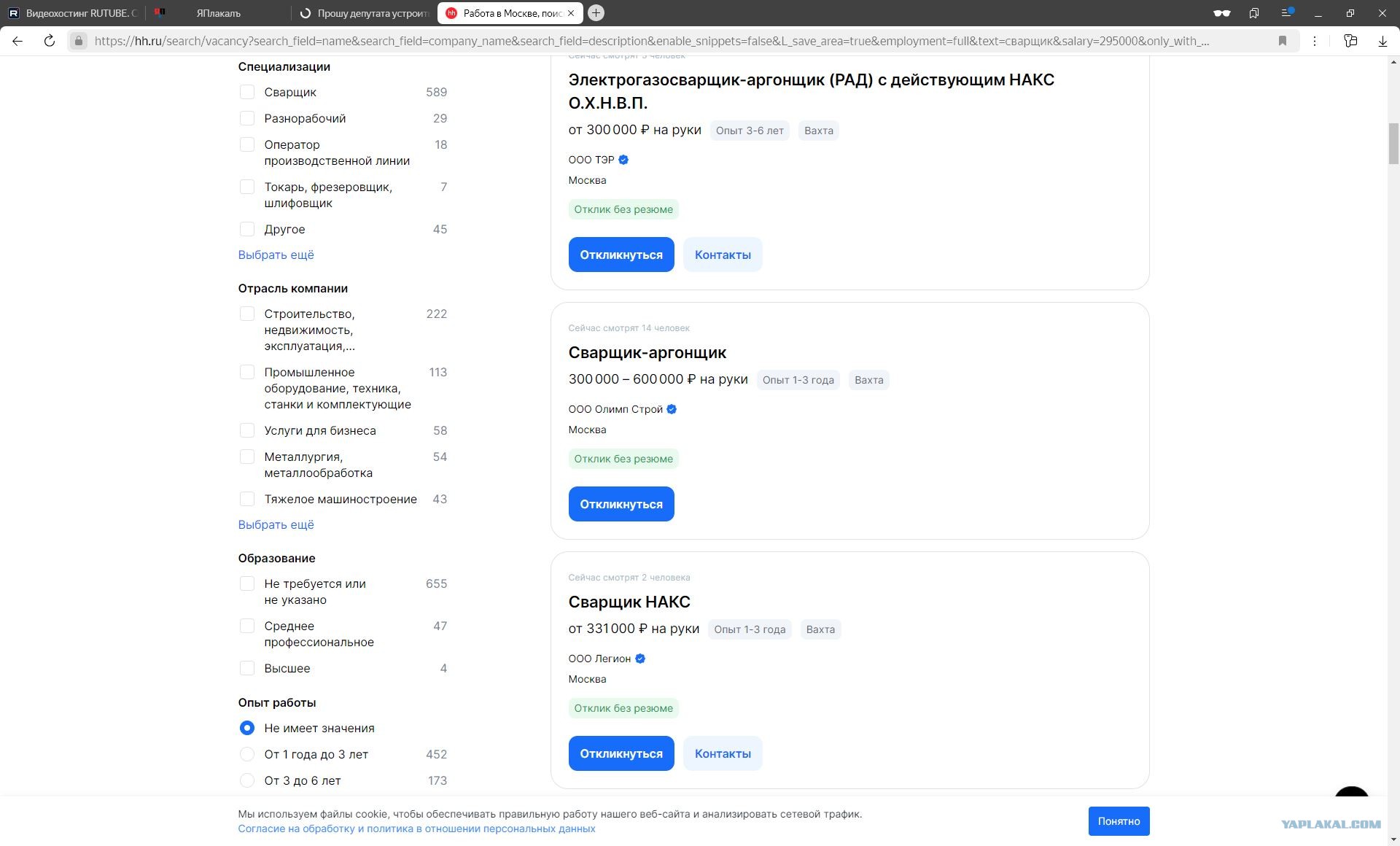This screenshot has height=846, width=1400.
Task: Accept cookies with the Понятно button
Action: pos(1119,821)
